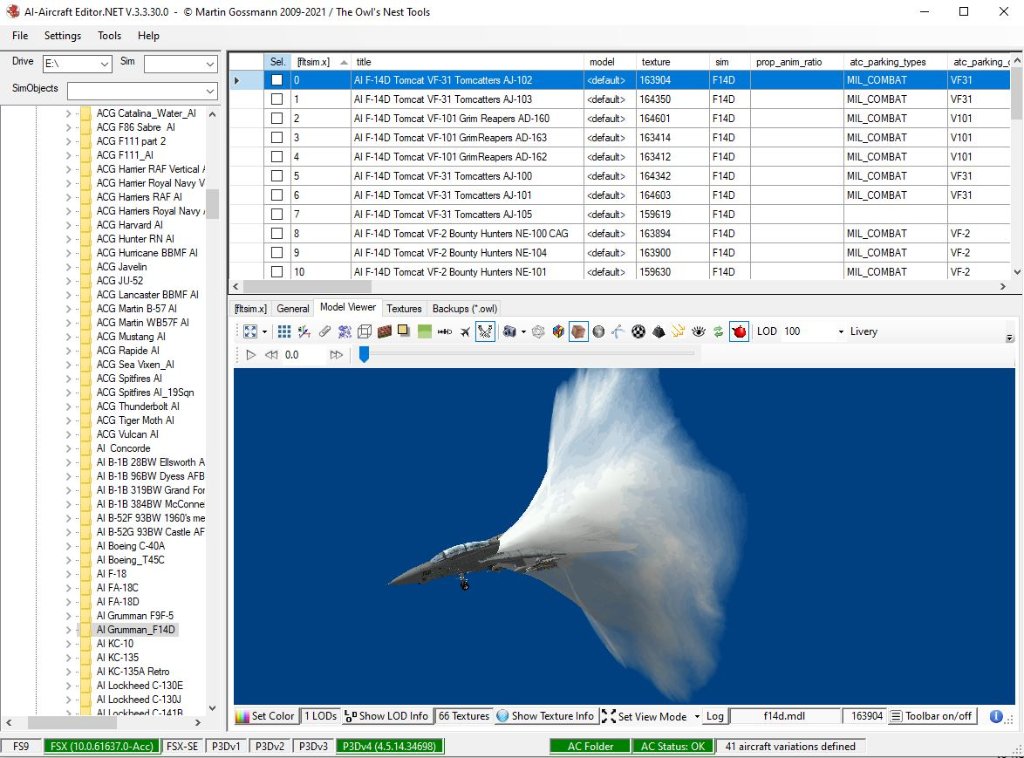This screenshot has width=1024, height=758.
Task: Tick the checkbox for row 0
Action: 277,80
